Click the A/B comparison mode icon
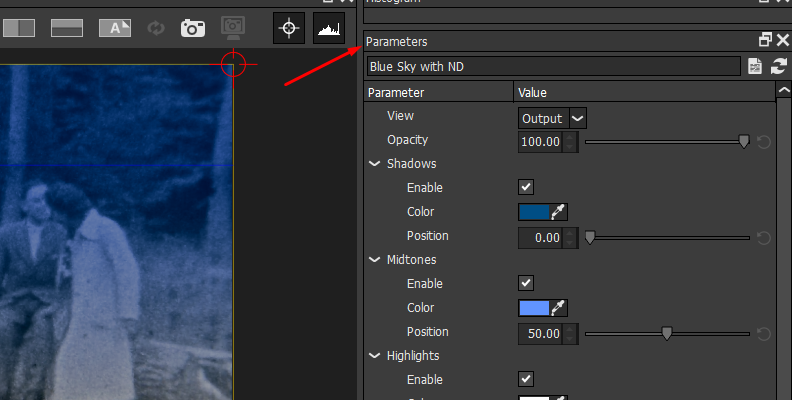This screenshot has width=792, height=400. (114, 28)
